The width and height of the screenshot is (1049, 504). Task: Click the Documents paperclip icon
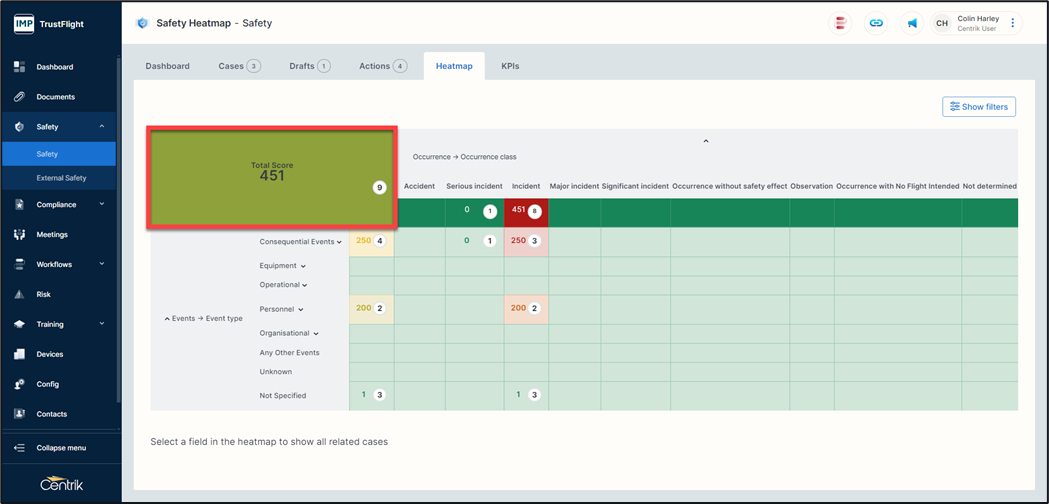(19, 97)
